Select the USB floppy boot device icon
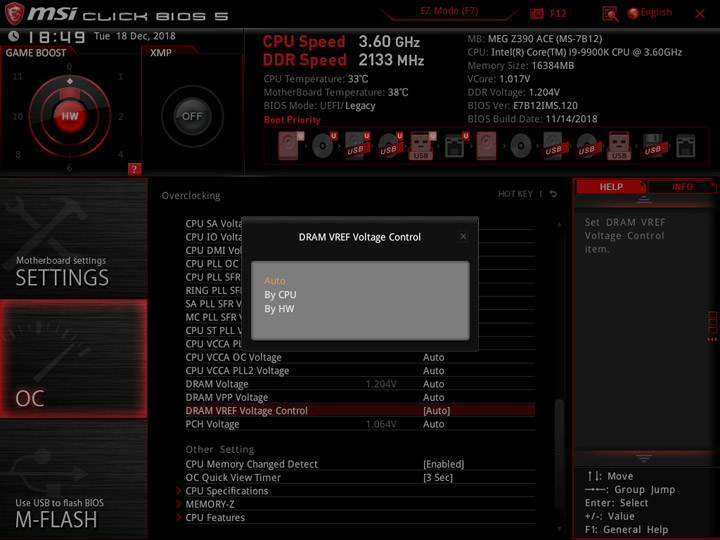Viewport: 720px width, 540px height. [653, 146]
